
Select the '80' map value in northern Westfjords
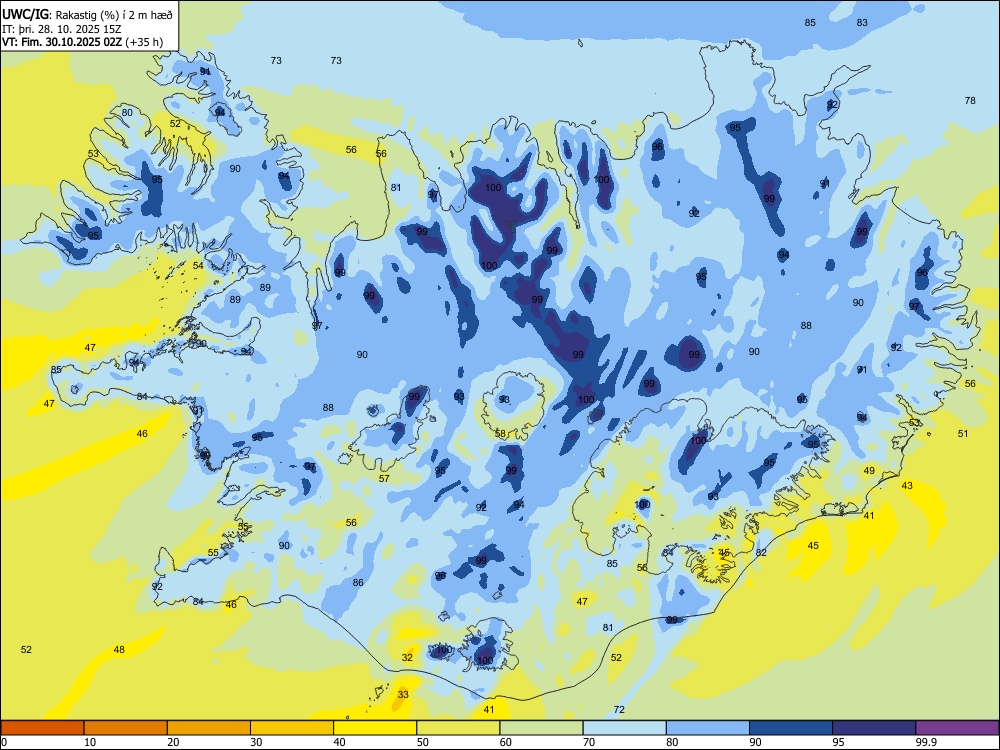point(128,113)
